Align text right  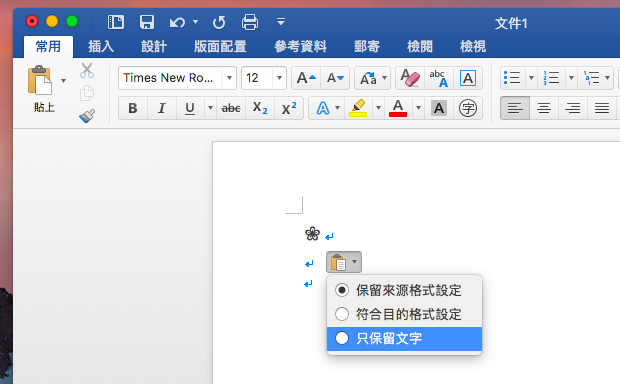[573, 108]
